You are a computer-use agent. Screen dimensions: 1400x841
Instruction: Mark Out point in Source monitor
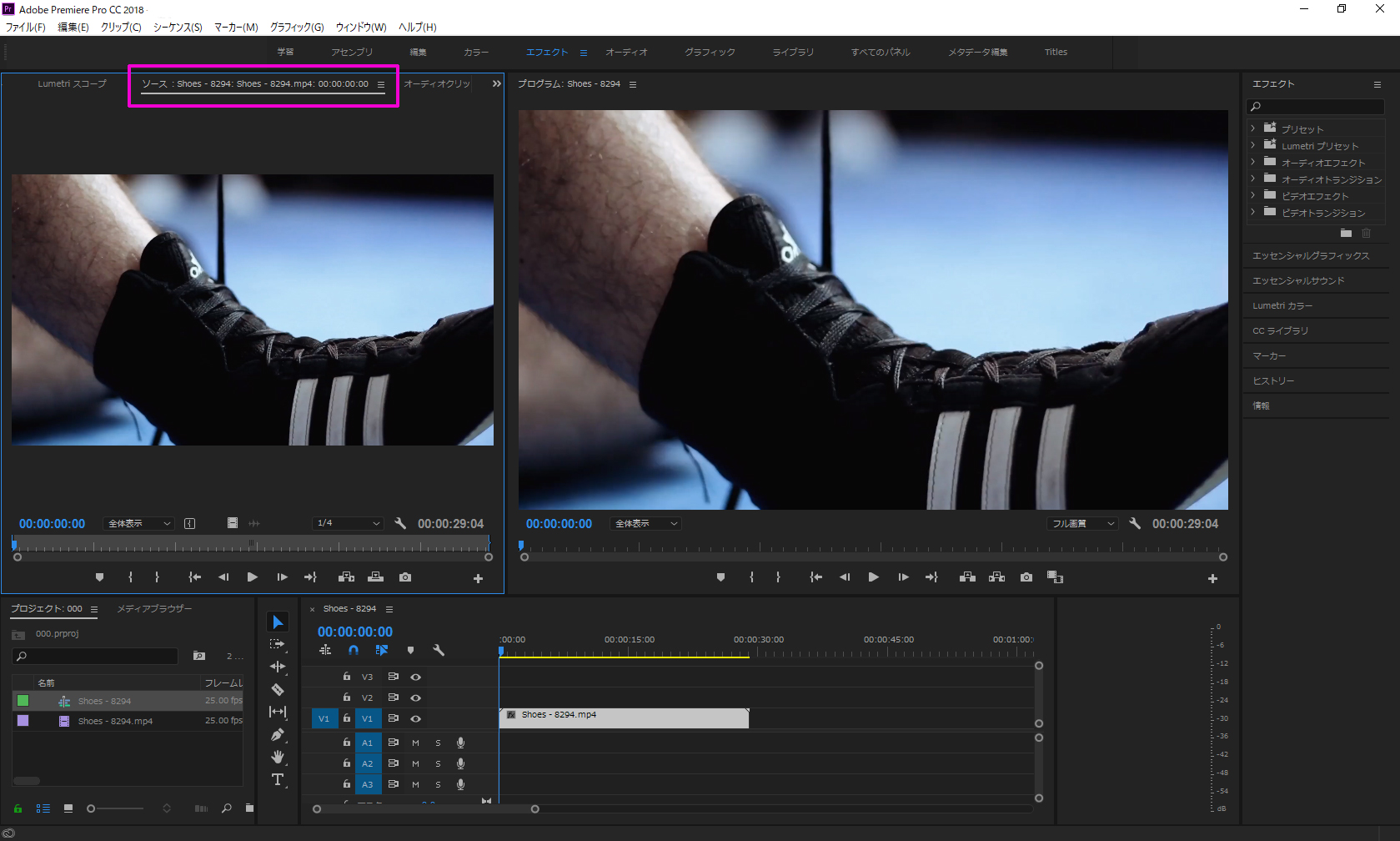[157, 577]
